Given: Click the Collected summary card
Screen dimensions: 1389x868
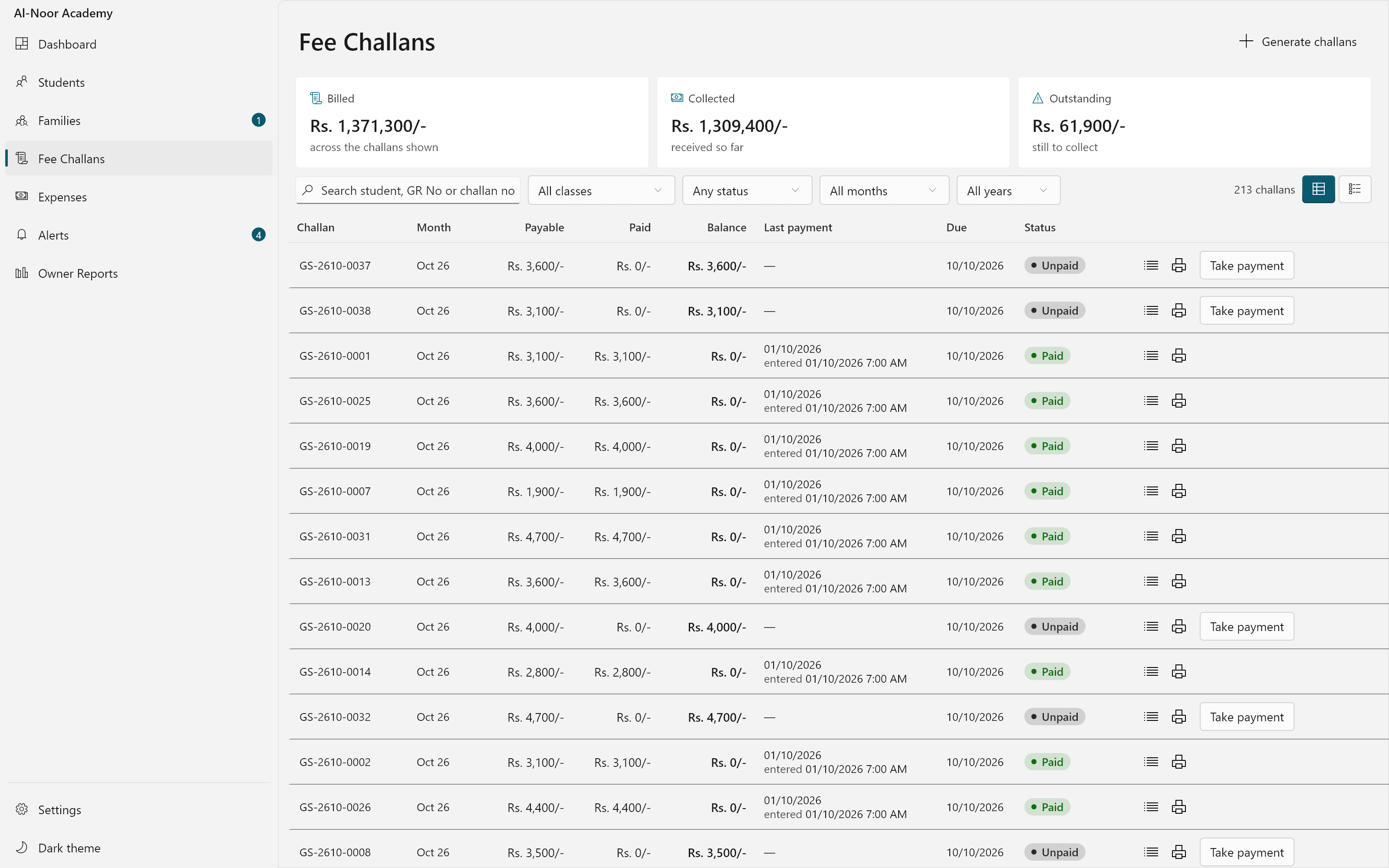Looking at the screenshot, I should (x=833, y=122).
